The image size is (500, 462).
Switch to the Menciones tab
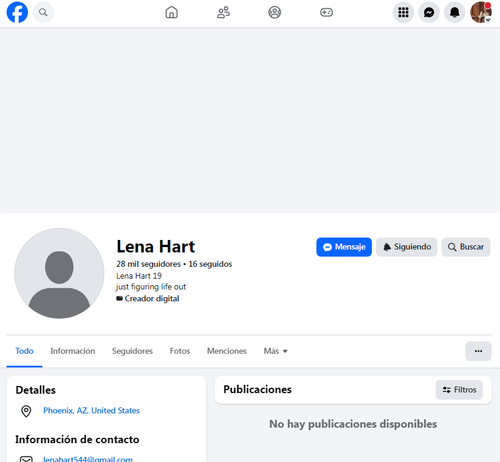pos(227,351)
